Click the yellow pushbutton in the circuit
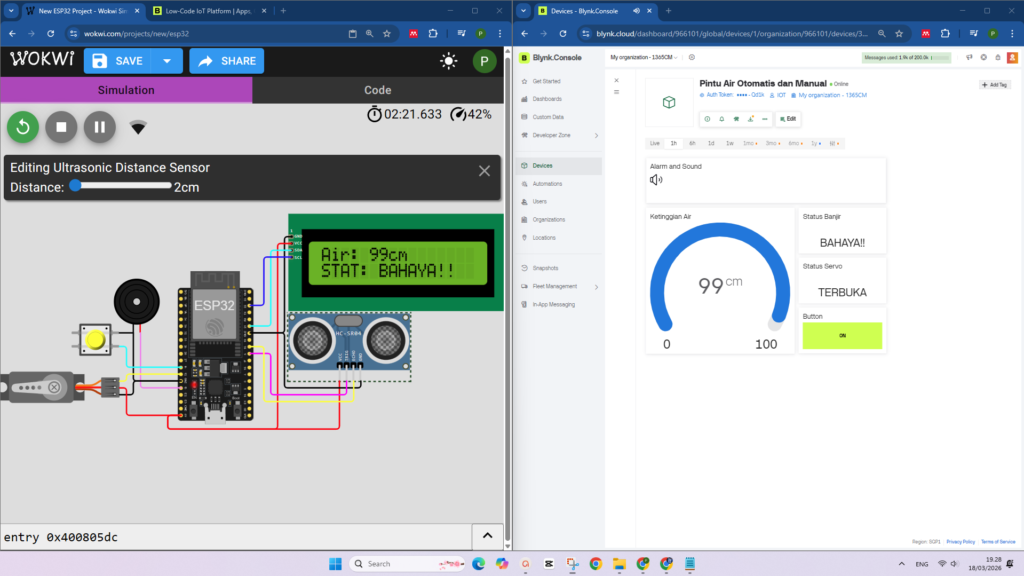Image resolution: width=1024 pixels, height=576 pixels. click(x=95, y=340)
